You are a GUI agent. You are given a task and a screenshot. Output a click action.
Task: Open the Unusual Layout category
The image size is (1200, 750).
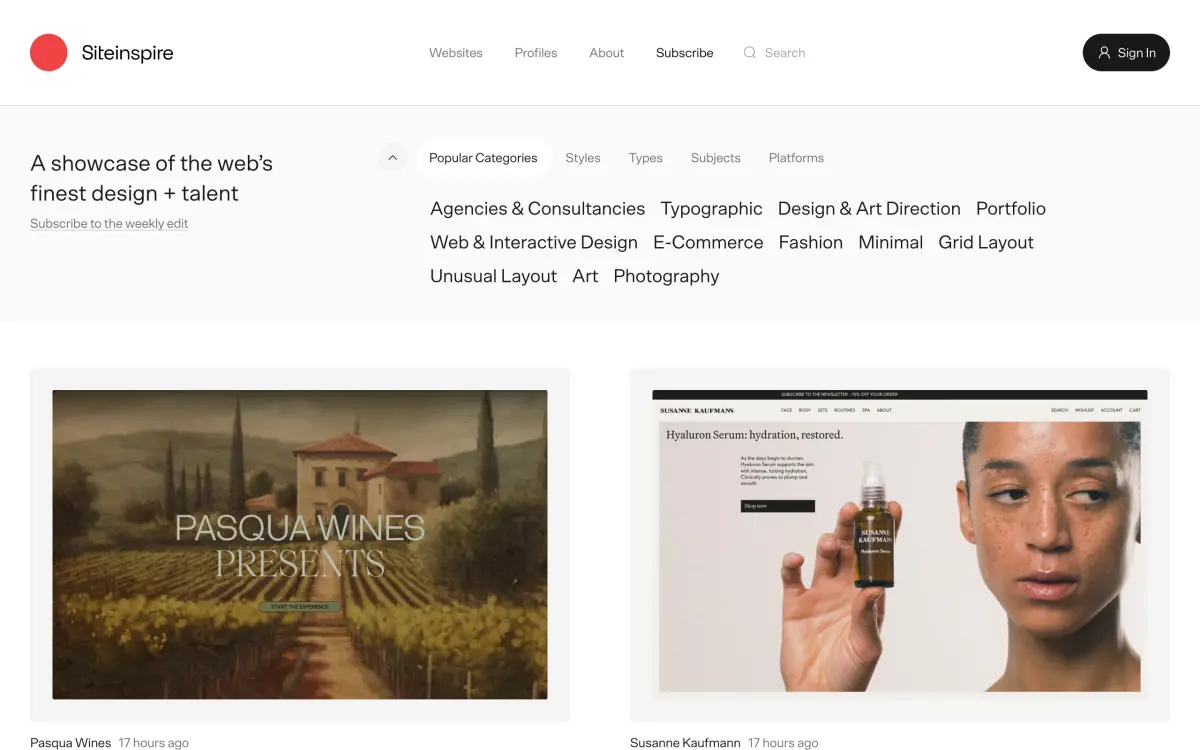493,277
